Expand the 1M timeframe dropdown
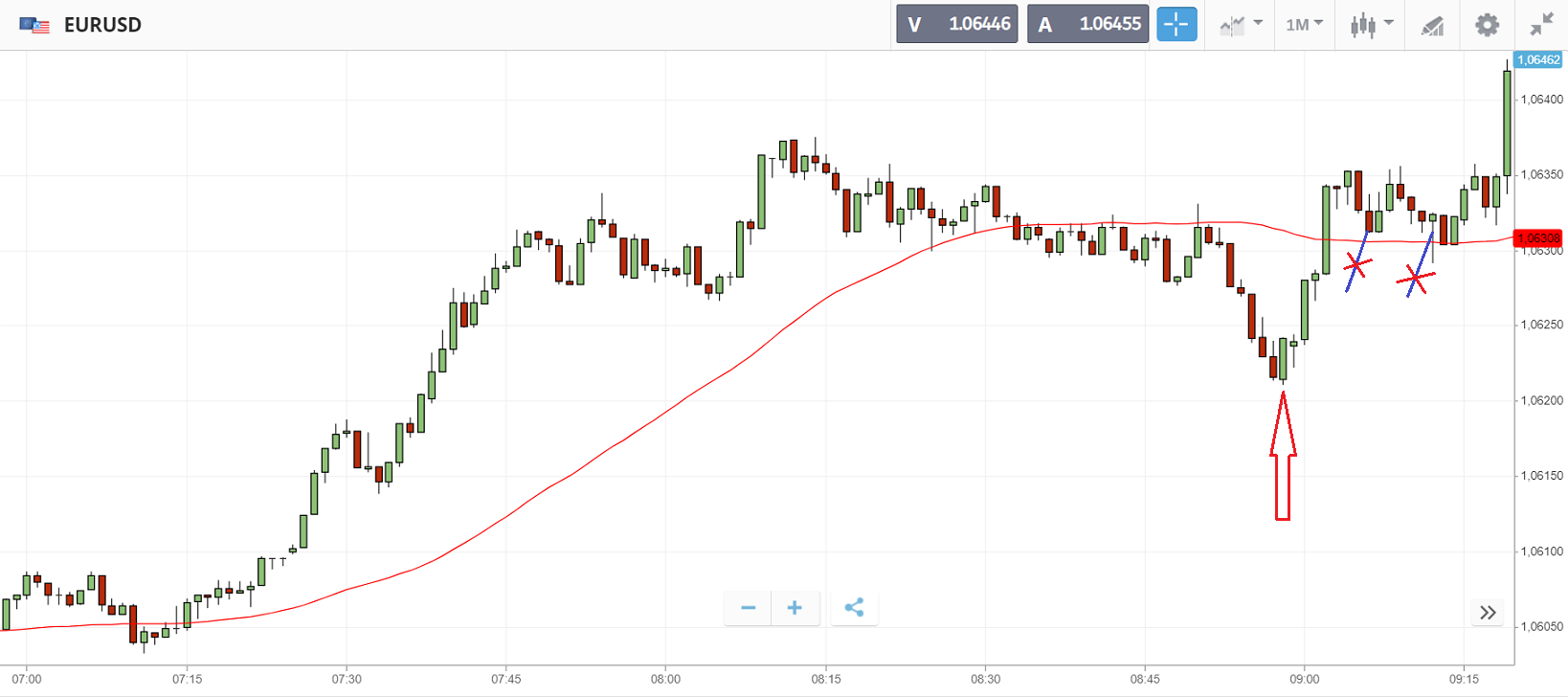The height and width of the screenshot is (697, 1568). 1303,25
